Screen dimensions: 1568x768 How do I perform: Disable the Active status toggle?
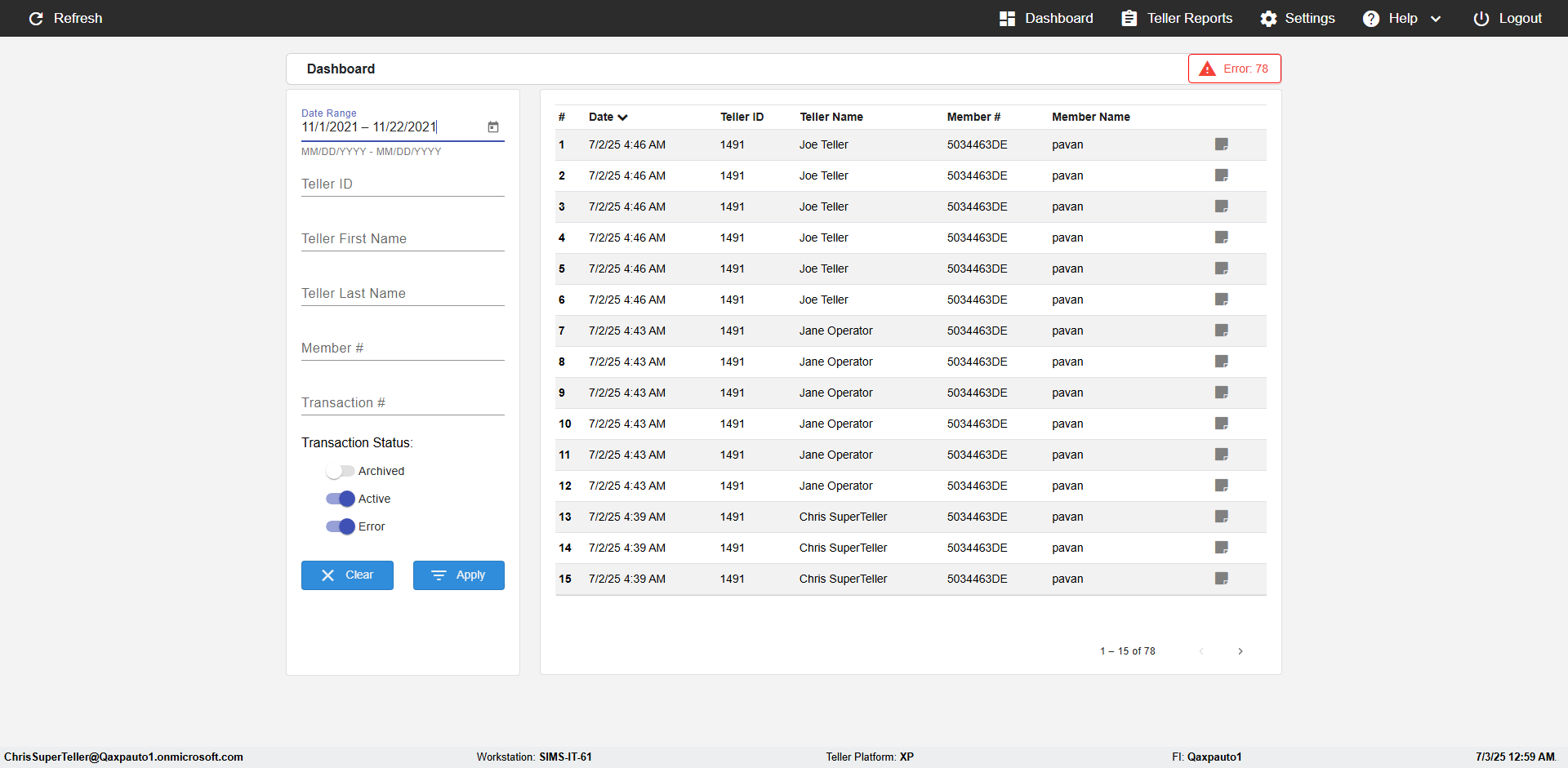(340, 499)
